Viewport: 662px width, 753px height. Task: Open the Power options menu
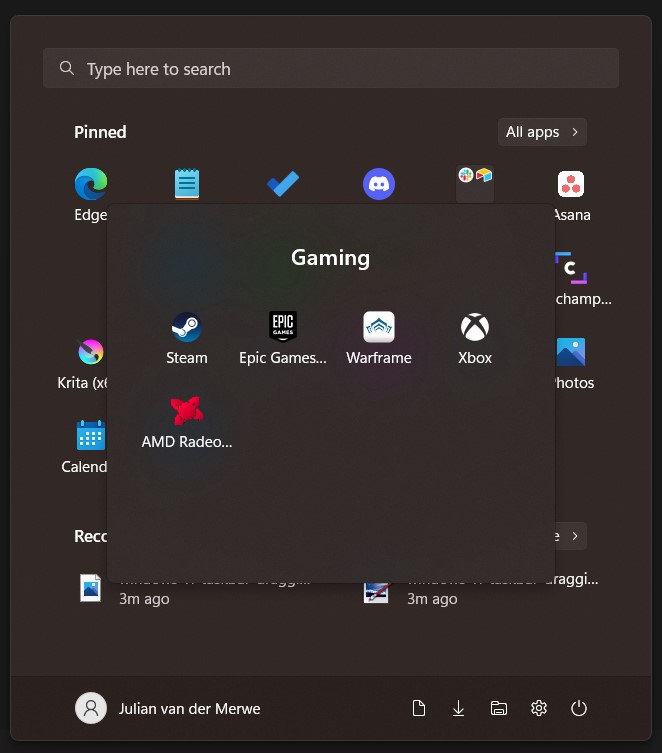579,708
